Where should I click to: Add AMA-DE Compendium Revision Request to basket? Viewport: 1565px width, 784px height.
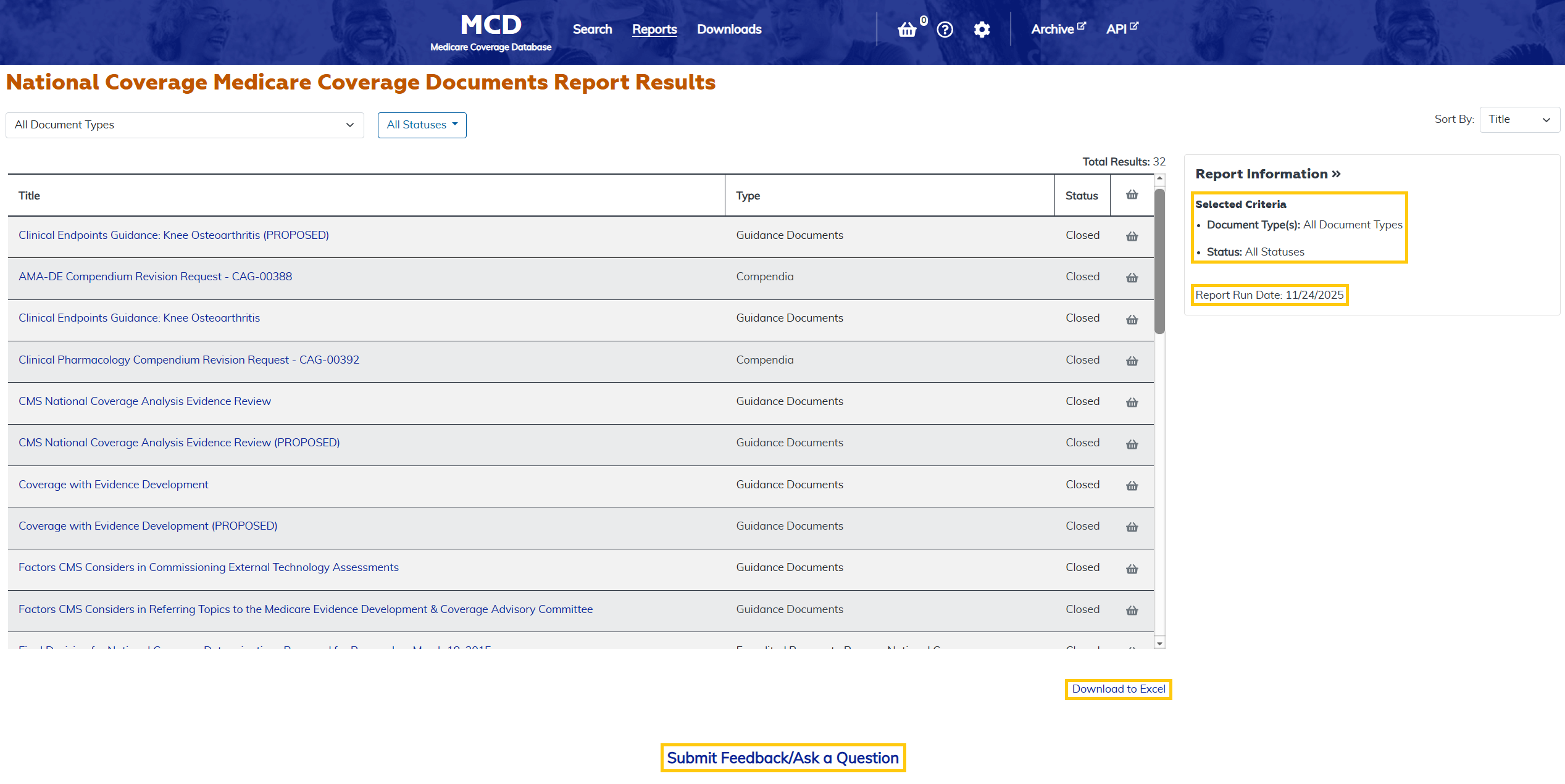(1132, 278)
